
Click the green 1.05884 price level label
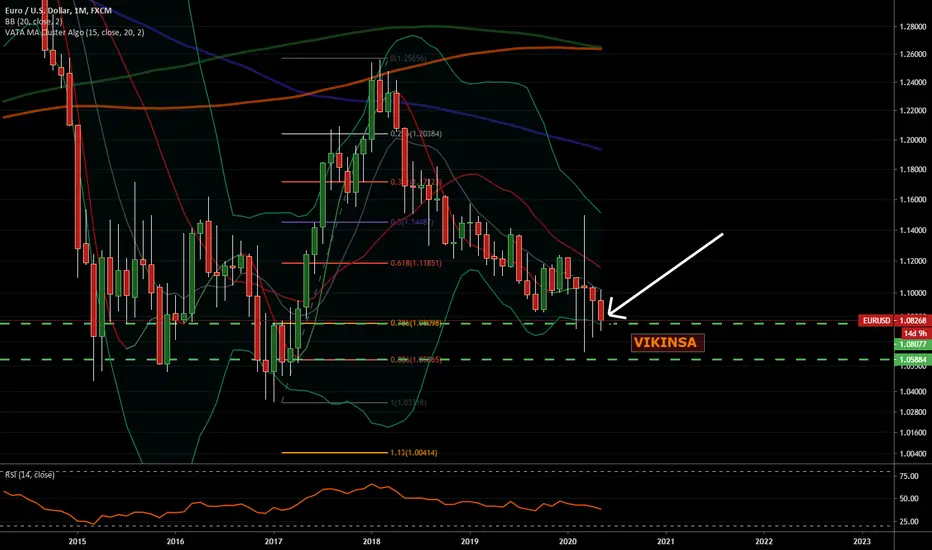(912, 360)
